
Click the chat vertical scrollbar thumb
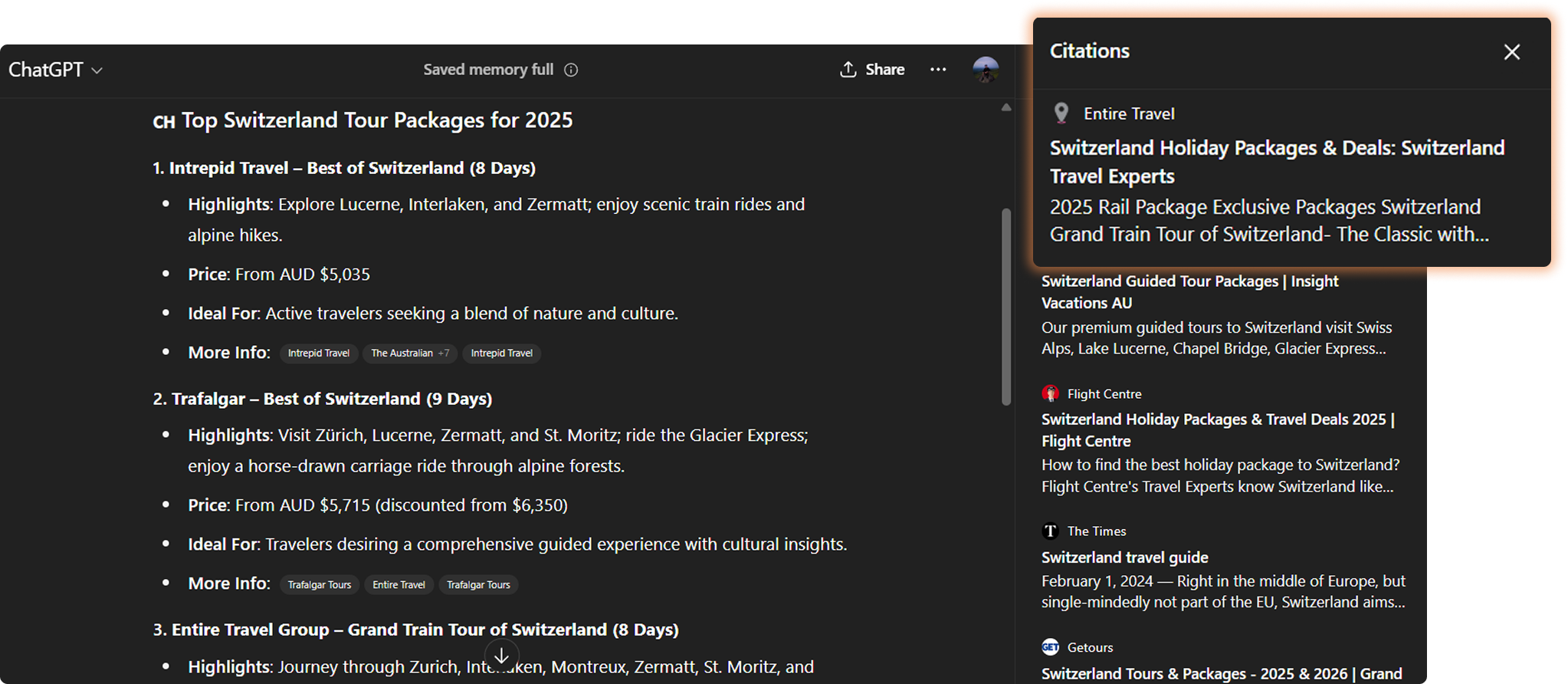click(x=1006, y=307)
